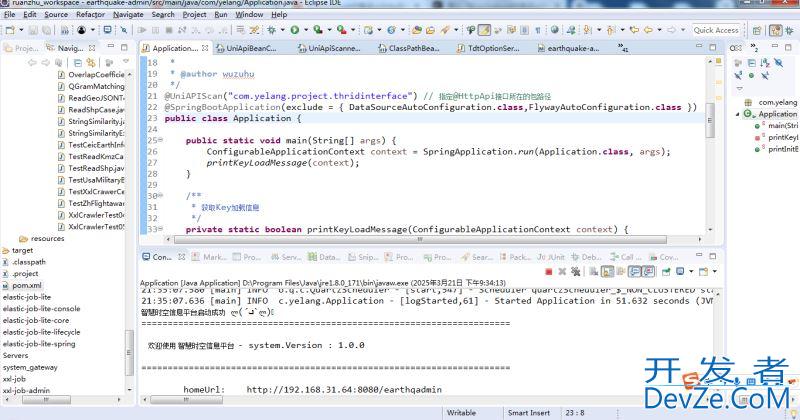Open the Coverage dropdown arrow

329,30
